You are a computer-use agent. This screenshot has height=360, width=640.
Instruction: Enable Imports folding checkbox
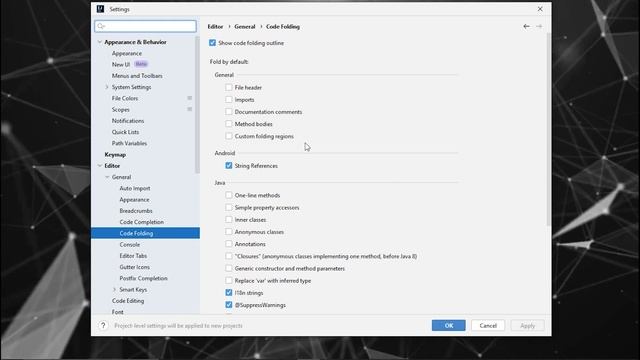229,100
